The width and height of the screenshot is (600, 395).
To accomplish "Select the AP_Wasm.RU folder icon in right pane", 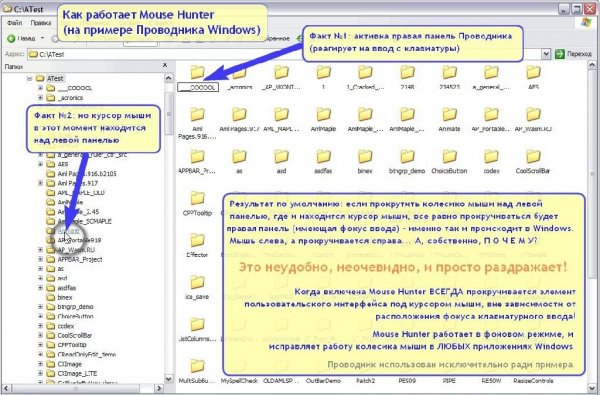I will point(533,114).
